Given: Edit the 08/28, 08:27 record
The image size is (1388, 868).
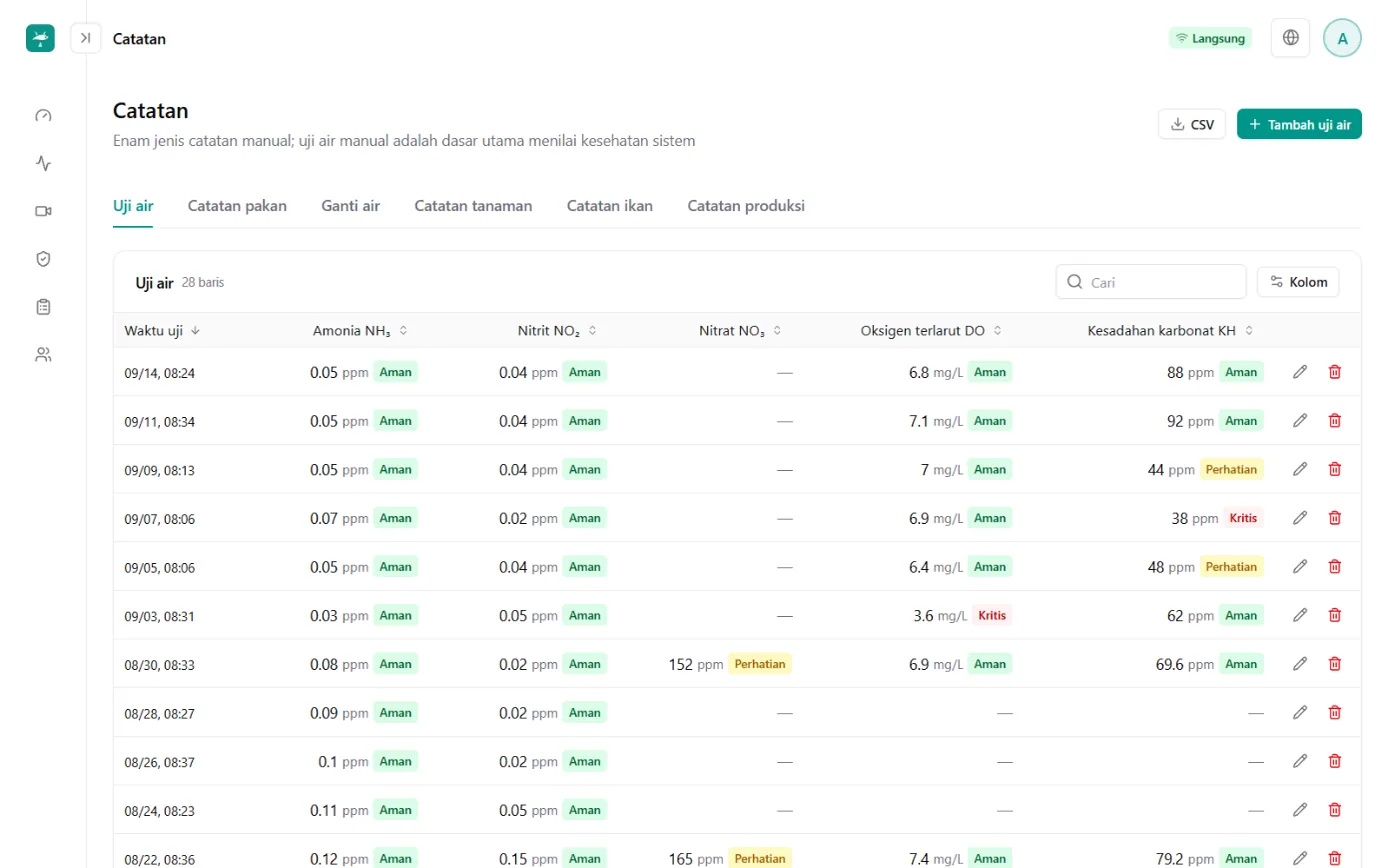Looking at the screenshot, I should (1300, 712).
